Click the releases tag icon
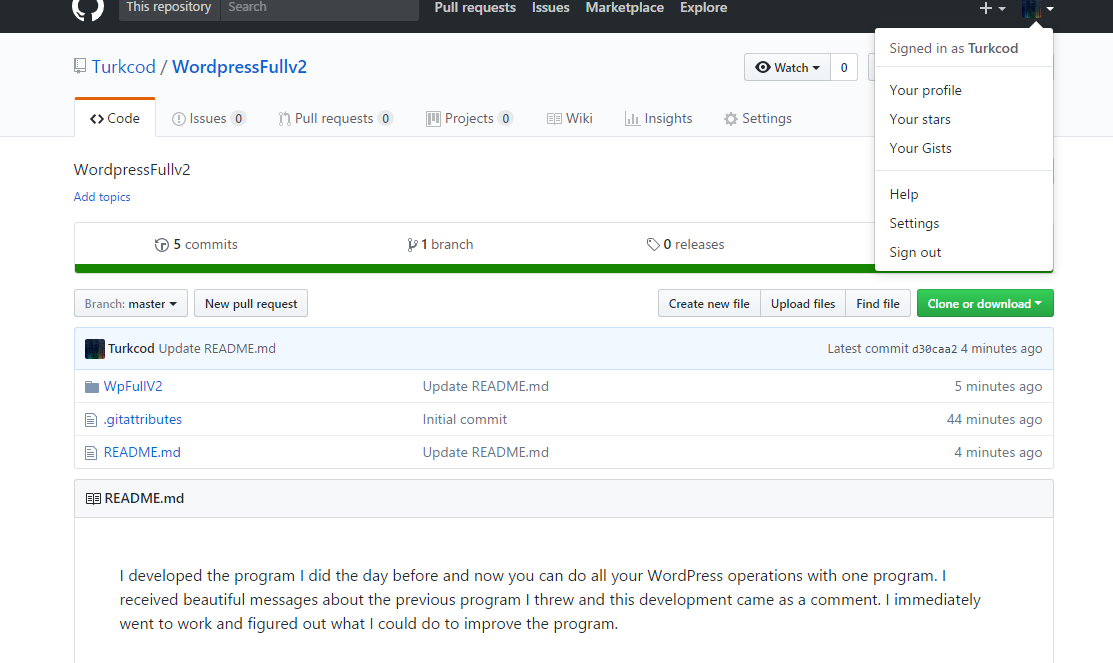1113x663 pixels. point(653,245)
